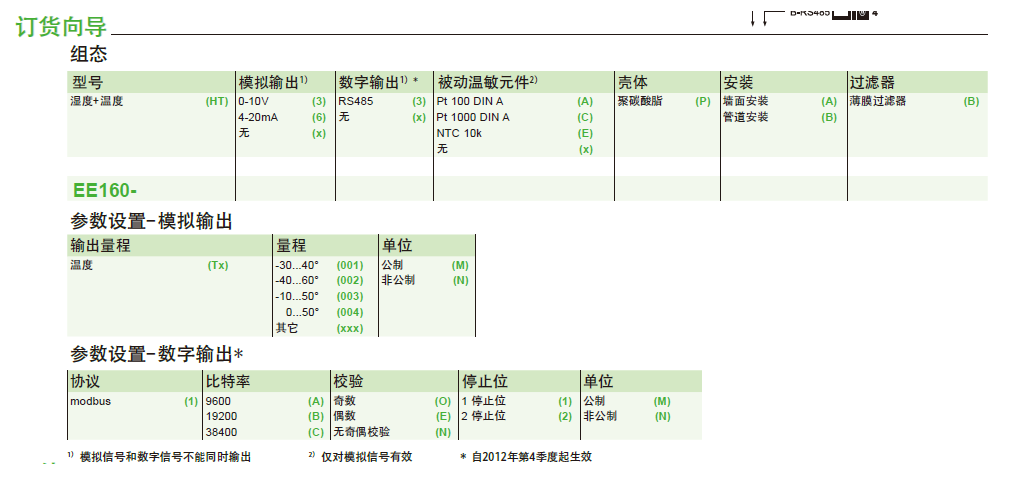Click the 壳体 column header

click(633, 82)
